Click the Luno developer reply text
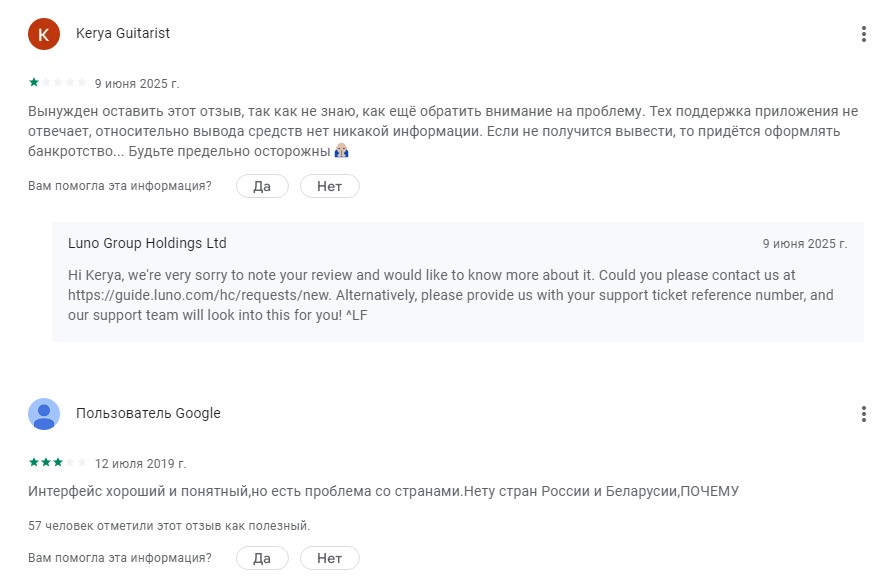The image size is (880, 578). pos(450,295)
